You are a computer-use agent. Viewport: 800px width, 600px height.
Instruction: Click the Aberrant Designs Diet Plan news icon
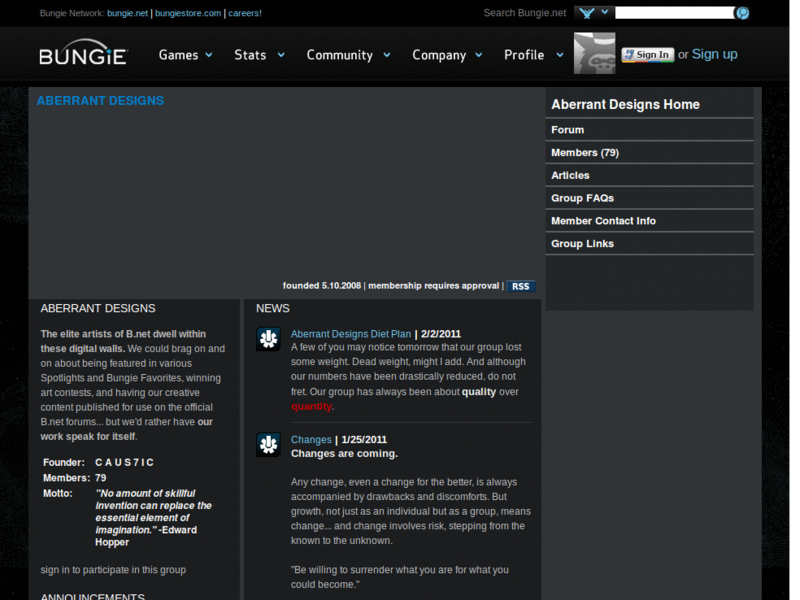pos(268,339)
